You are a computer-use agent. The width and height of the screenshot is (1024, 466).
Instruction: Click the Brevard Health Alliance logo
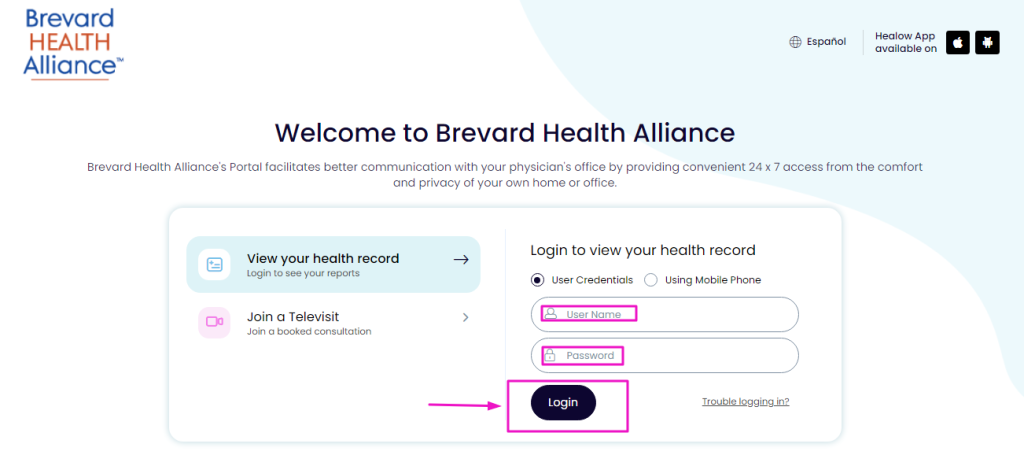coord(73,44)
